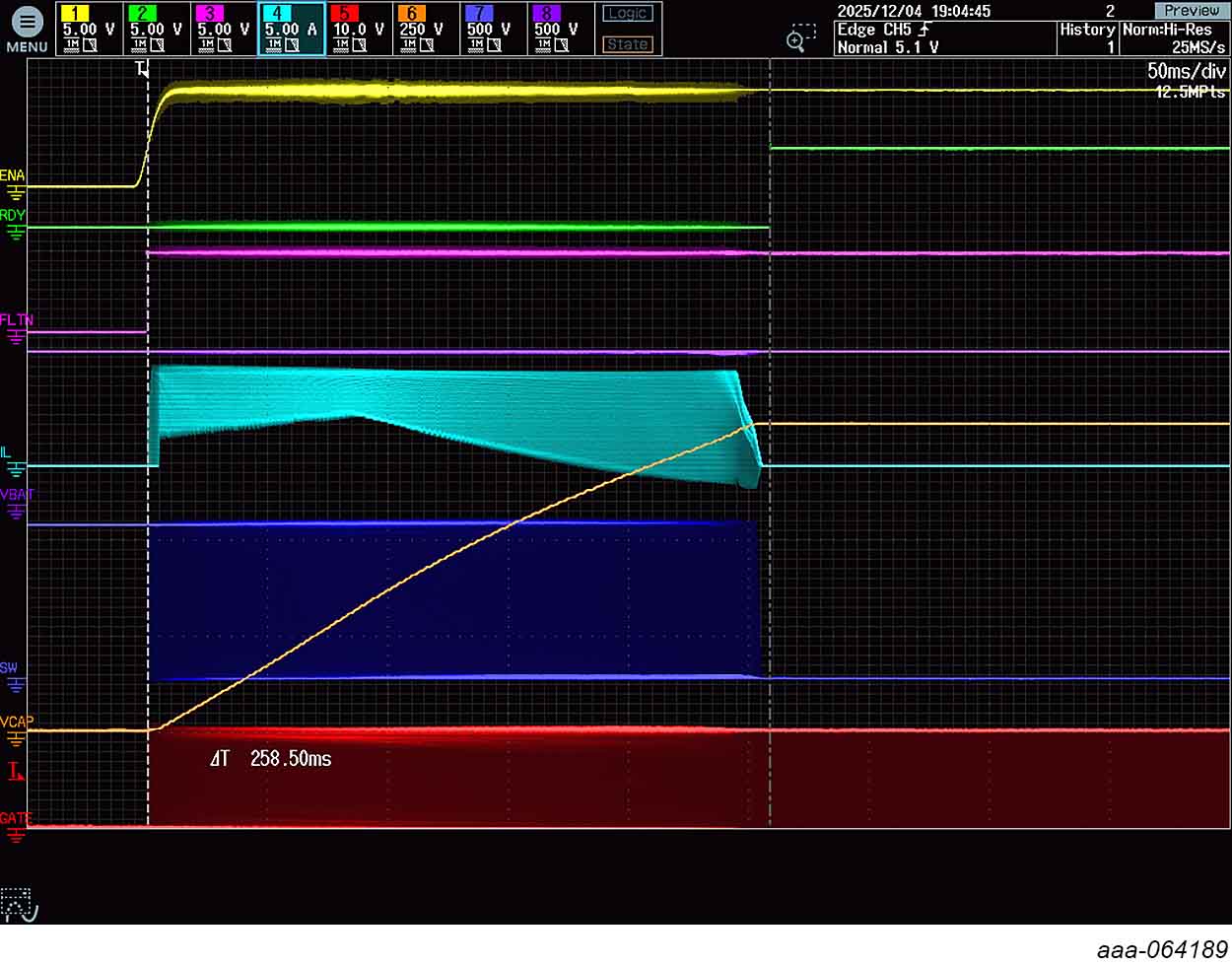The height and width of the screenshot is (966, 1232).
Task: Click the bottom-left waveform thumbnail icon
Action: (x=19, y=904)
